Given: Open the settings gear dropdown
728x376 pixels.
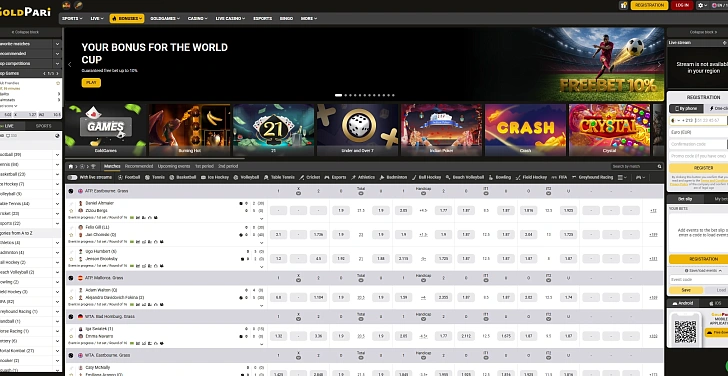Looking at the screenshot, I should pyautogui.click(x=702, y=5).
